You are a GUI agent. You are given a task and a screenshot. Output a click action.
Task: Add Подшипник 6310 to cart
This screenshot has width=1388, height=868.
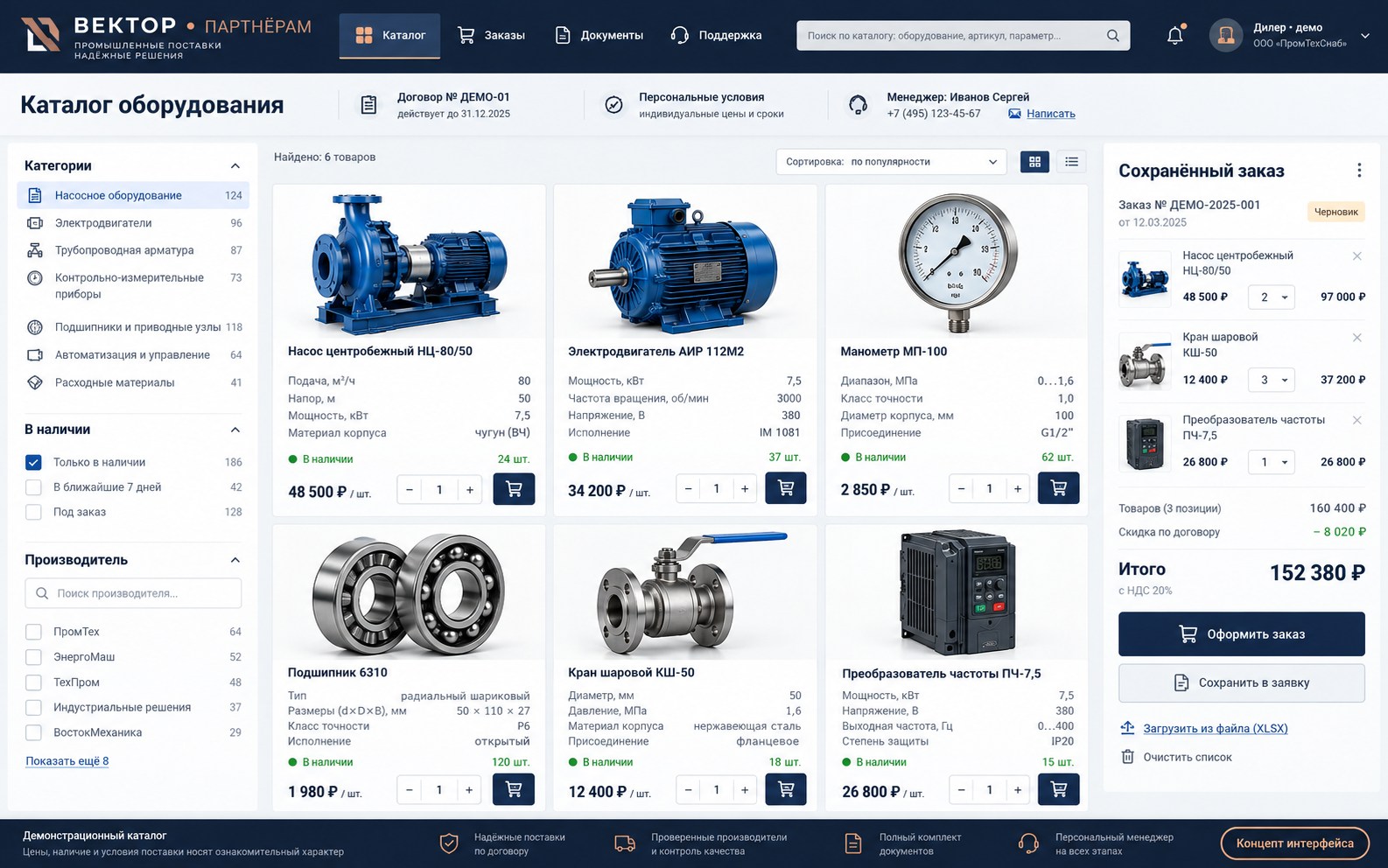tap(514, 789)
